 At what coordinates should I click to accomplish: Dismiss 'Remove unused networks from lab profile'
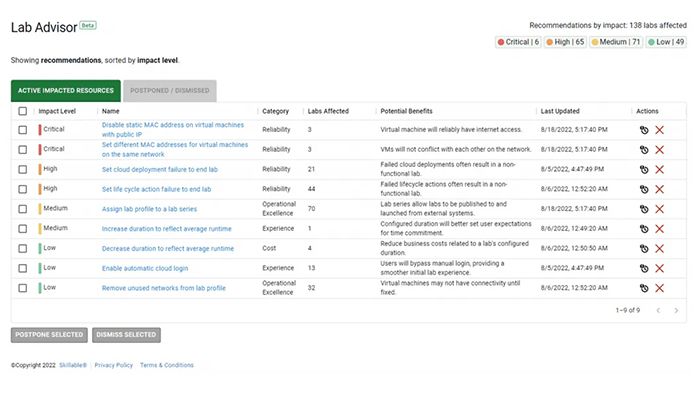click(659, 288)
